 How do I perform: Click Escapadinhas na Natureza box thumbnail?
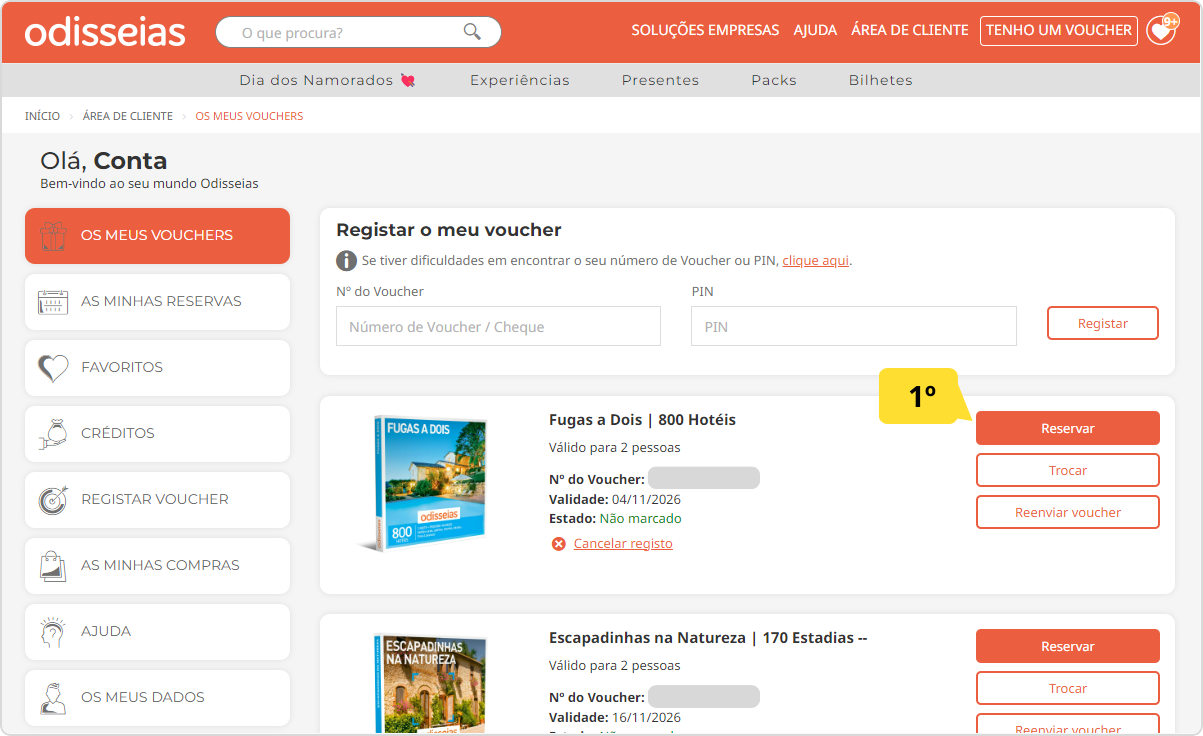tap(428, 684)
